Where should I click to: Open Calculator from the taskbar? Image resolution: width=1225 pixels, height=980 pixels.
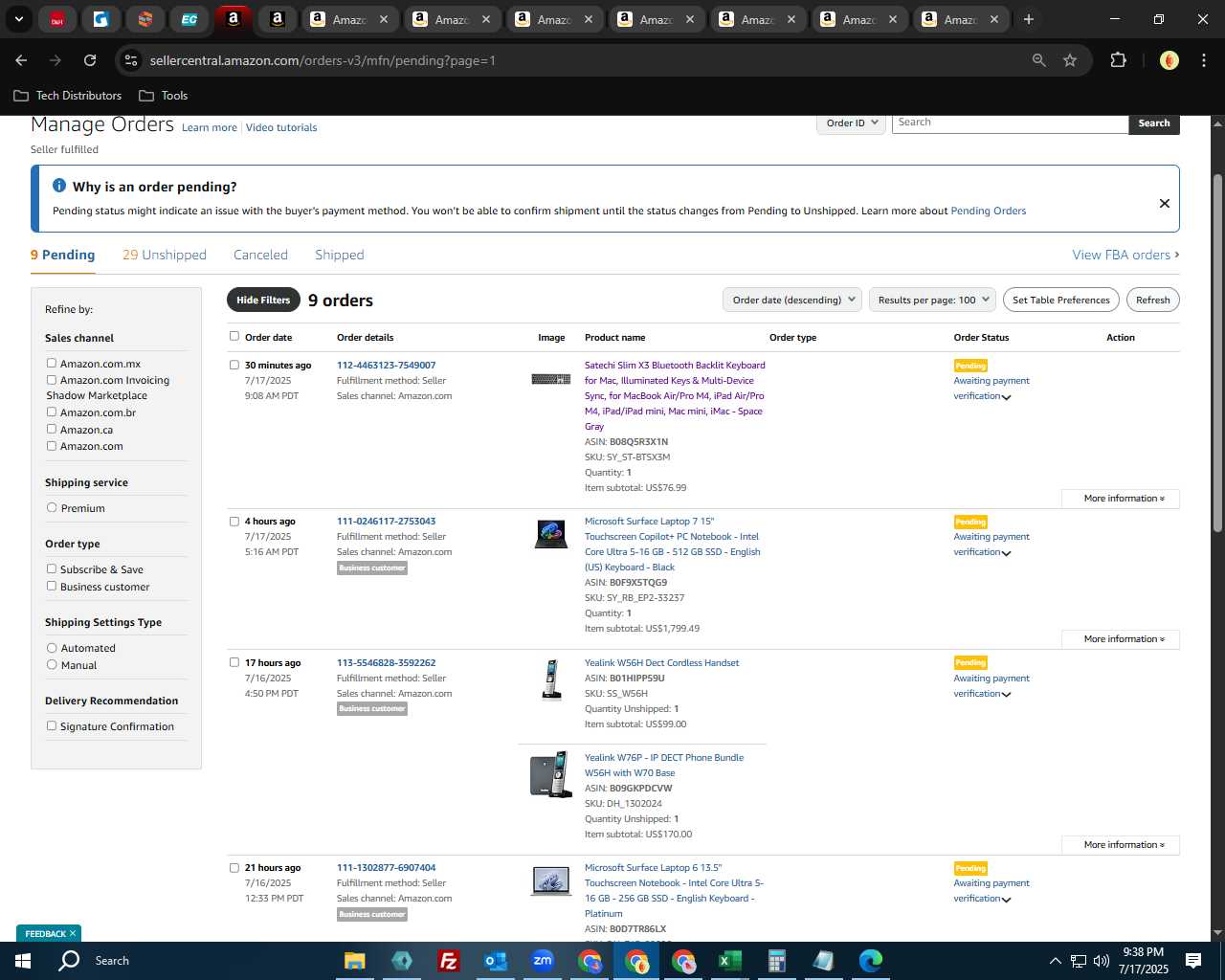coord(776,961)
